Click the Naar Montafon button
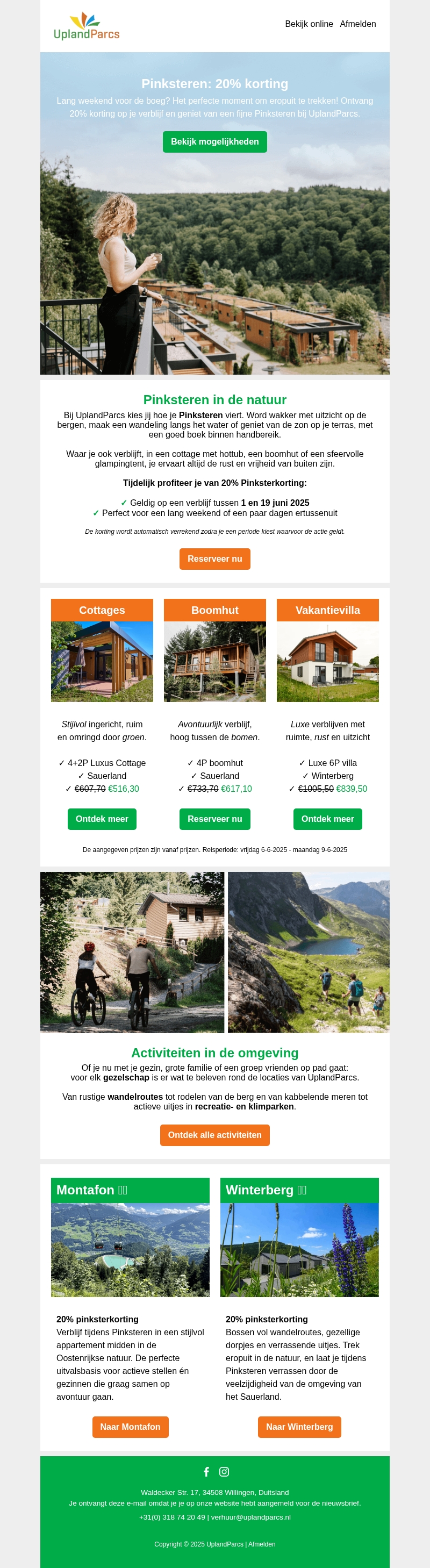430x1568 pixels. tap(130, 1427)
